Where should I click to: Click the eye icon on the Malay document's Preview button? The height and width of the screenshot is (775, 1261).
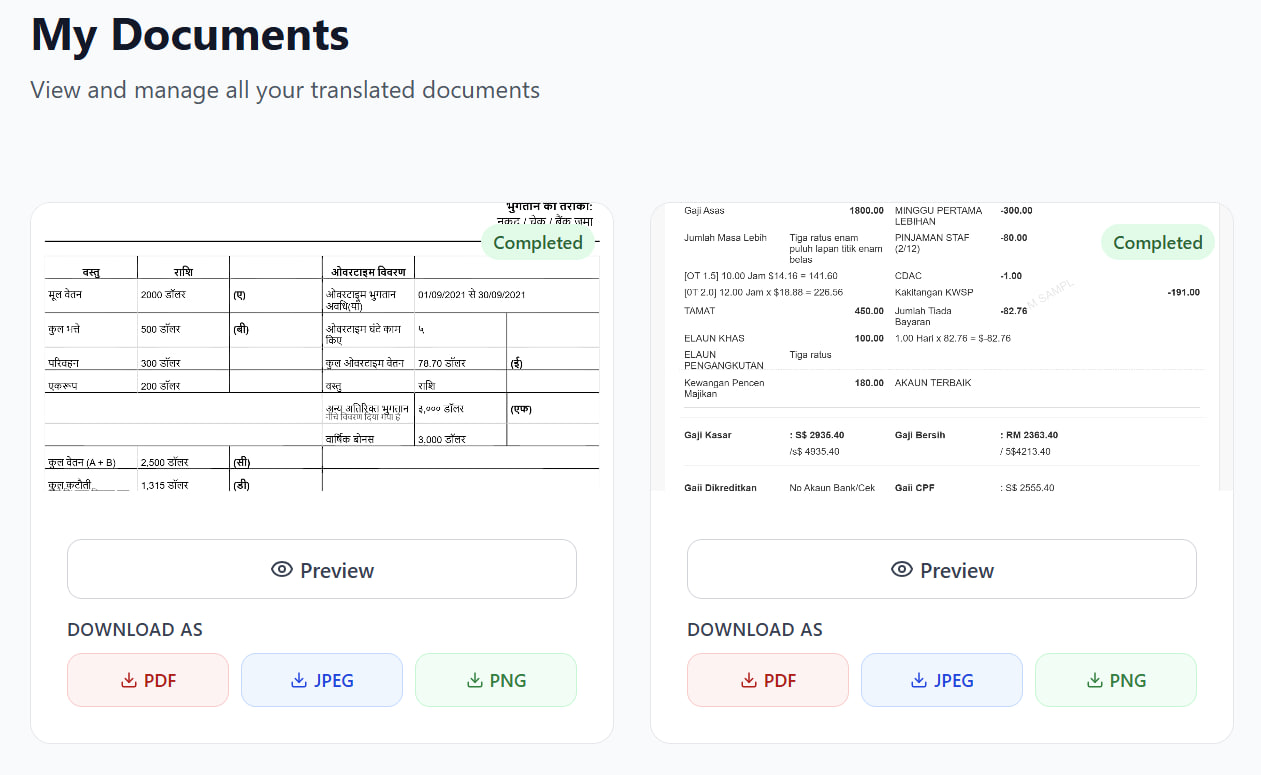click(x=902, y=569)
